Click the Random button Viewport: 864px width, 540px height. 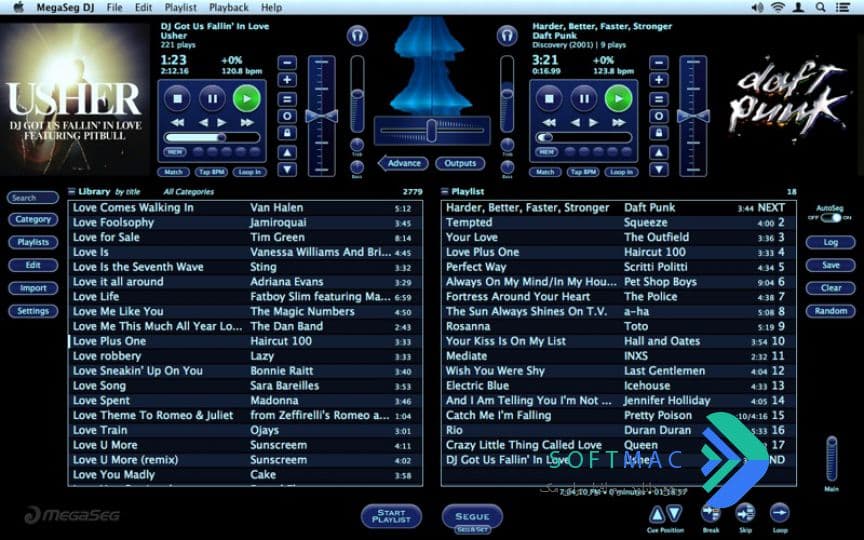830,311
